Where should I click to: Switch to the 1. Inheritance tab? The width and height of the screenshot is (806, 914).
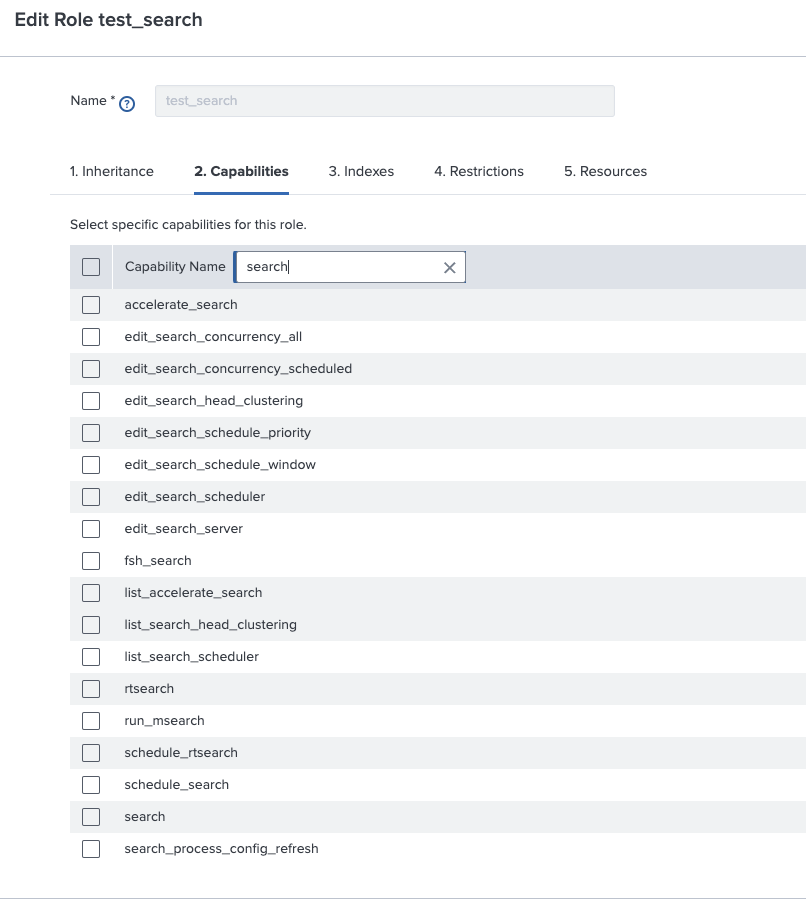112,171
